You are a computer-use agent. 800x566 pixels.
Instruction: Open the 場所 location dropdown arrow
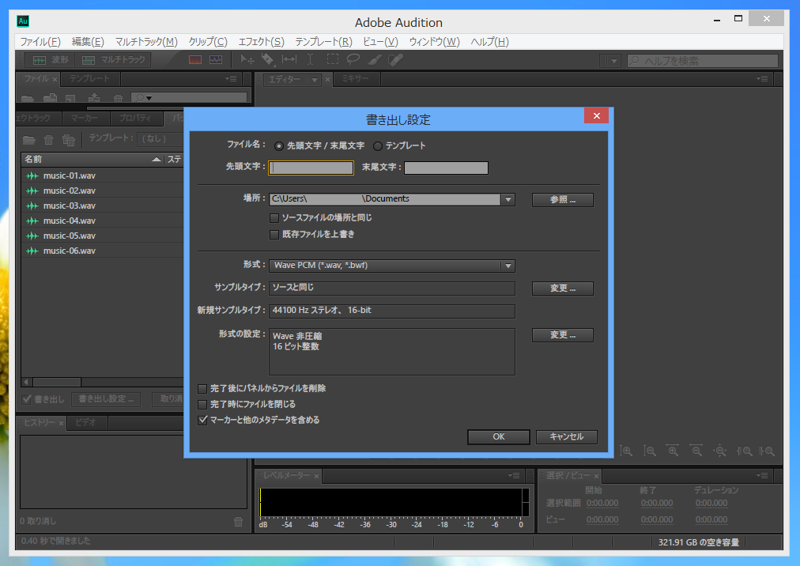point(508,200)
